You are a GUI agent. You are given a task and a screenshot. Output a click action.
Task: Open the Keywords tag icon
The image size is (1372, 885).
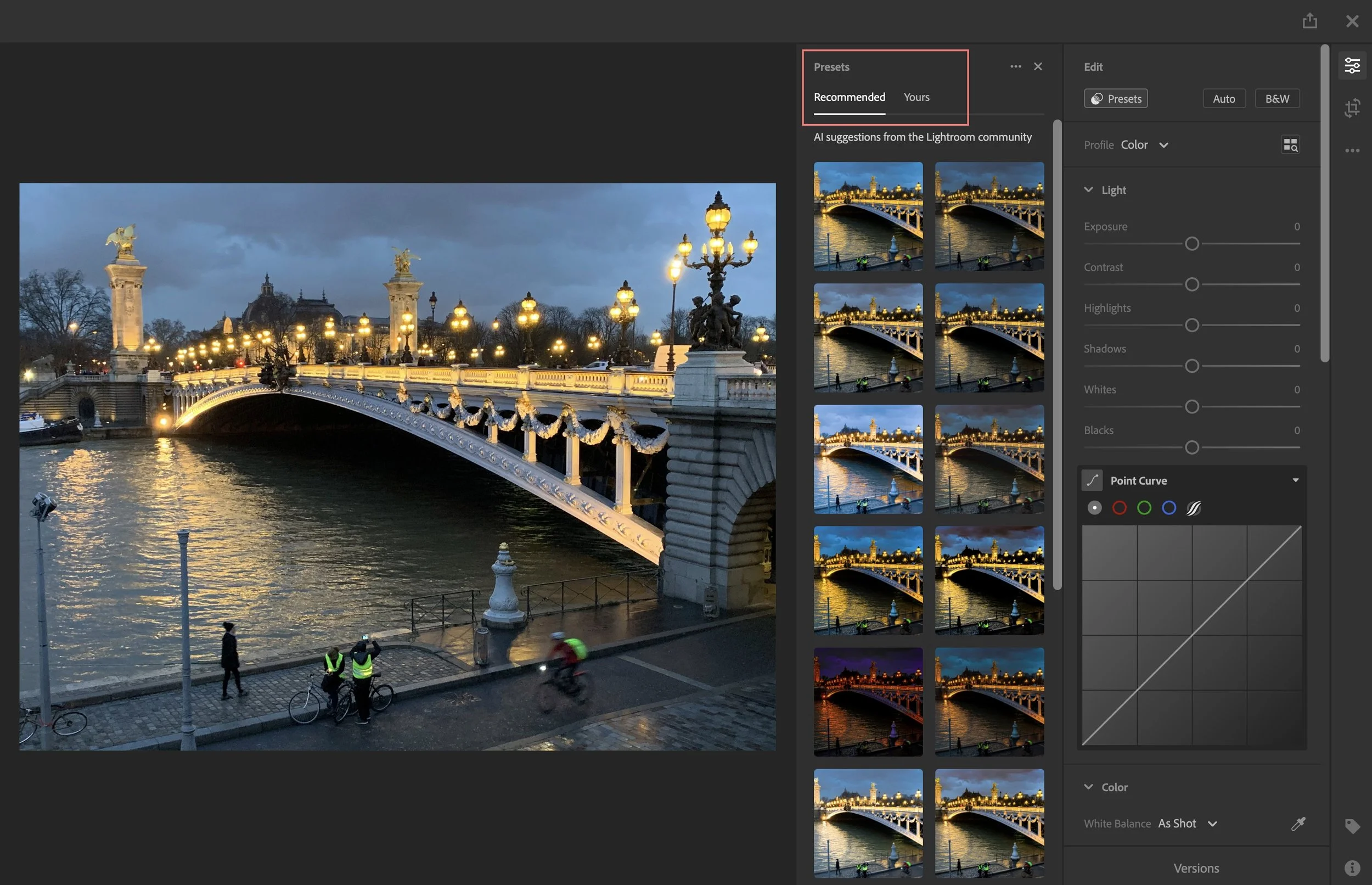pos(1352,826)
